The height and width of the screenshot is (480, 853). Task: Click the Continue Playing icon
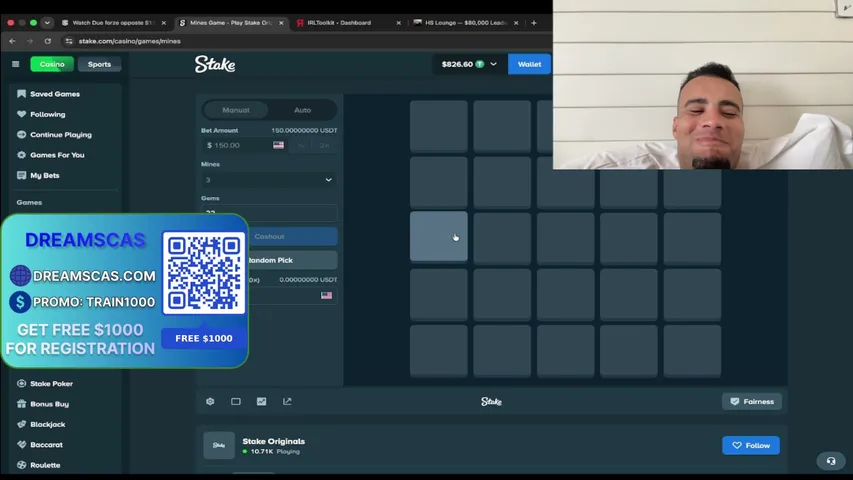coord(21,134)
